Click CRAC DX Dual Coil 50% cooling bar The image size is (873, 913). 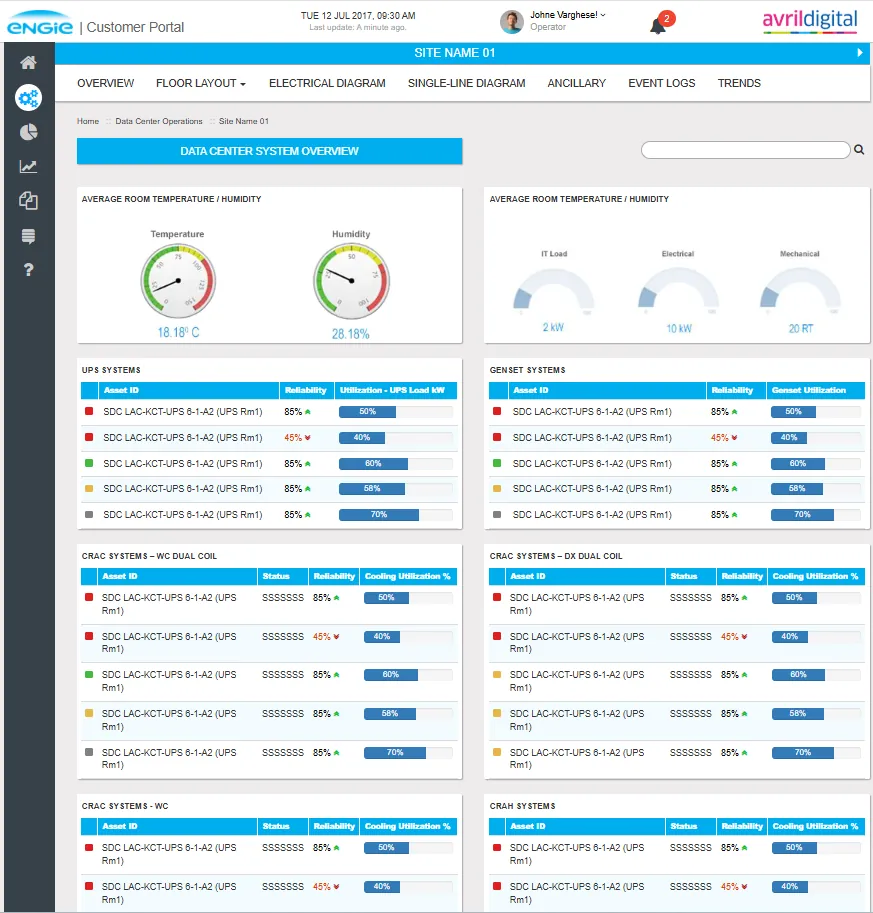pos(794,597)
